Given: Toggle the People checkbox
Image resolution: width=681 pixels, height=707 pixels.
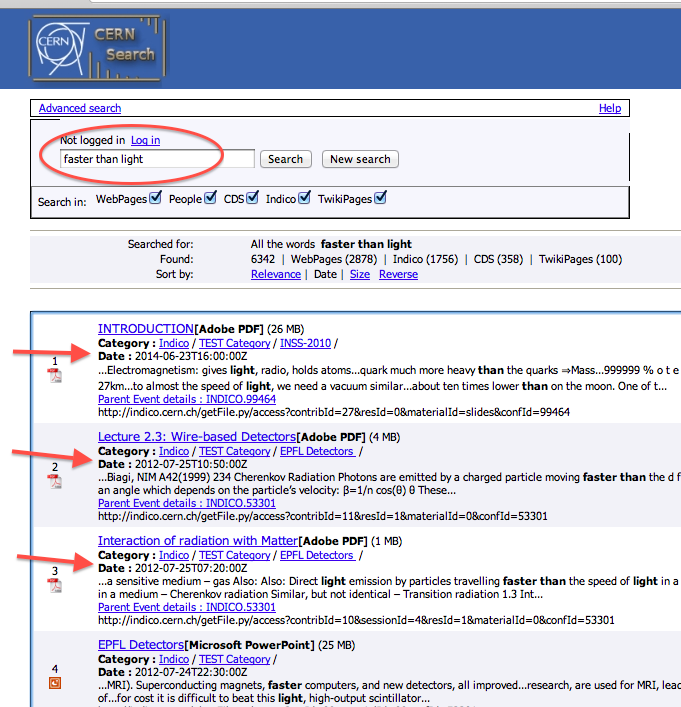Looking at the screenshot, I should [210, 197].
